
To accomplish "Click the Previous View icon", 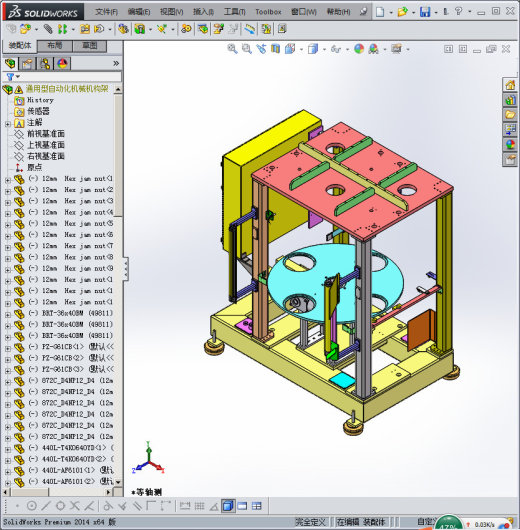I will 261,49.
